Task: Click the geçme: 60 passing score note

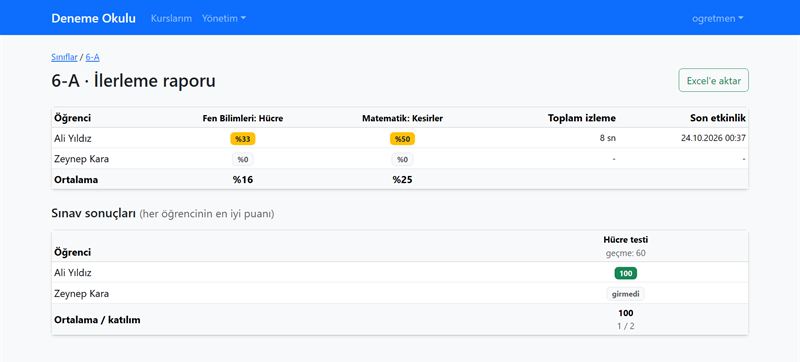Action: 626,253
